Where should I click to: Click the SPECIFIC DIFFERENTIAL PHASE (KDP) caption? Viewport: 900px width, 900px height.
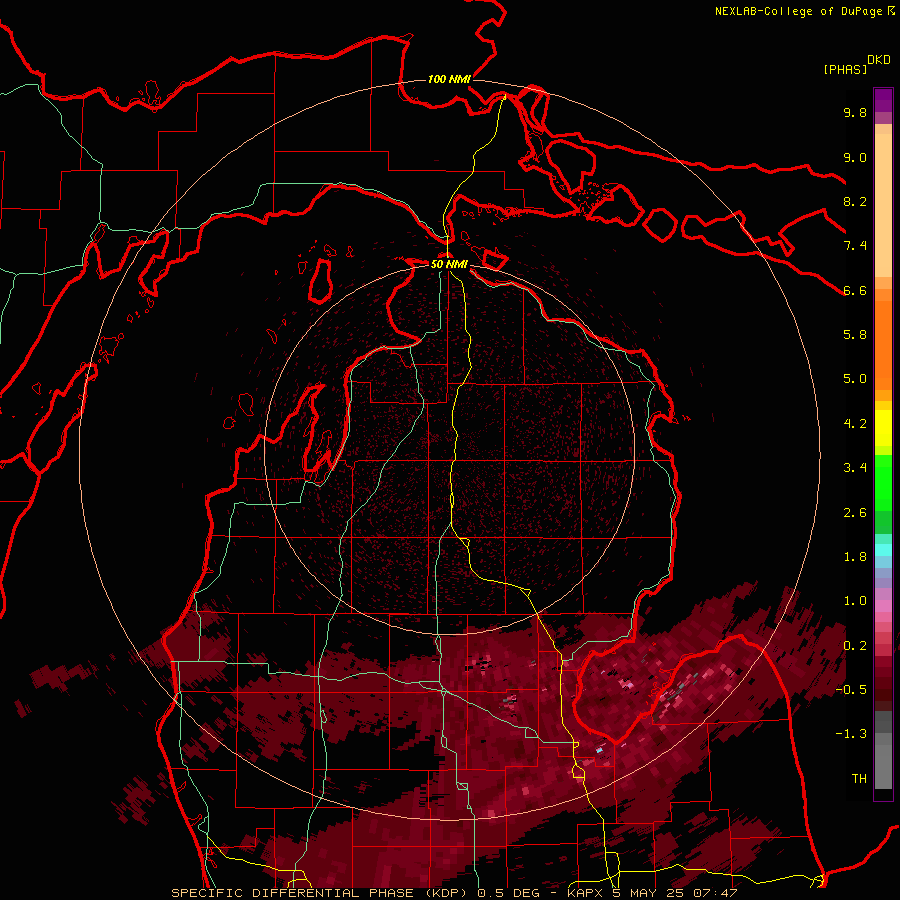[x=318, y=893]
